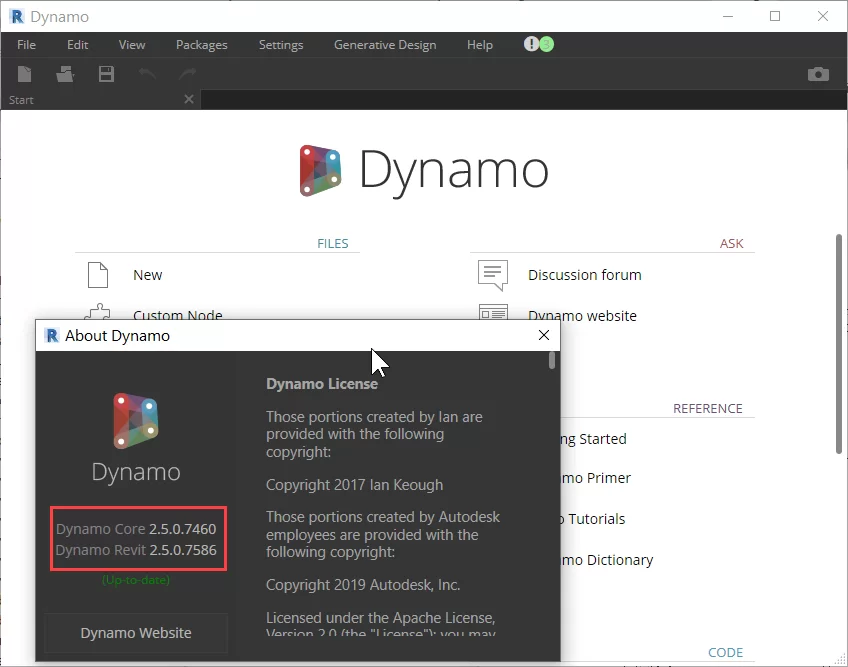Close the Start tab

tap(189, 99)
